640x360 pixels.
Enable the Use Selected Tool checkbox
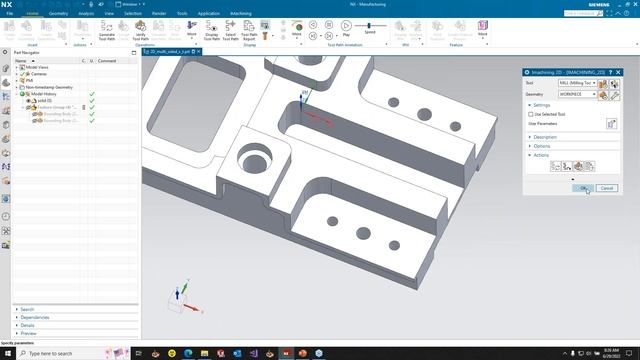click(x=531, y=114)
